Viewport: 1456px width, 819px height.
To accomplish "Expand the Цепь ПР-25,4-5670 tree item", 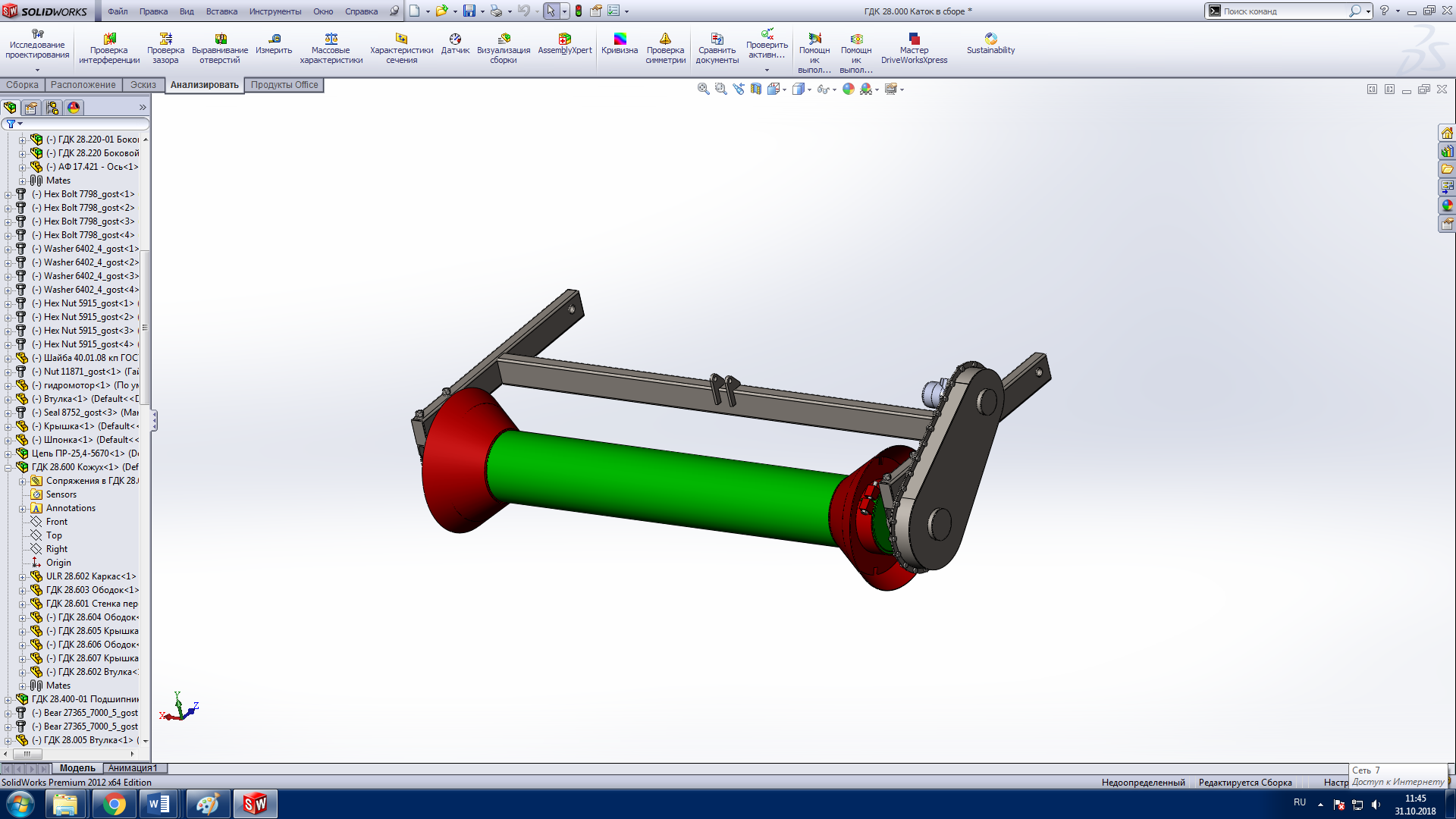I will (x=9, y=453).
